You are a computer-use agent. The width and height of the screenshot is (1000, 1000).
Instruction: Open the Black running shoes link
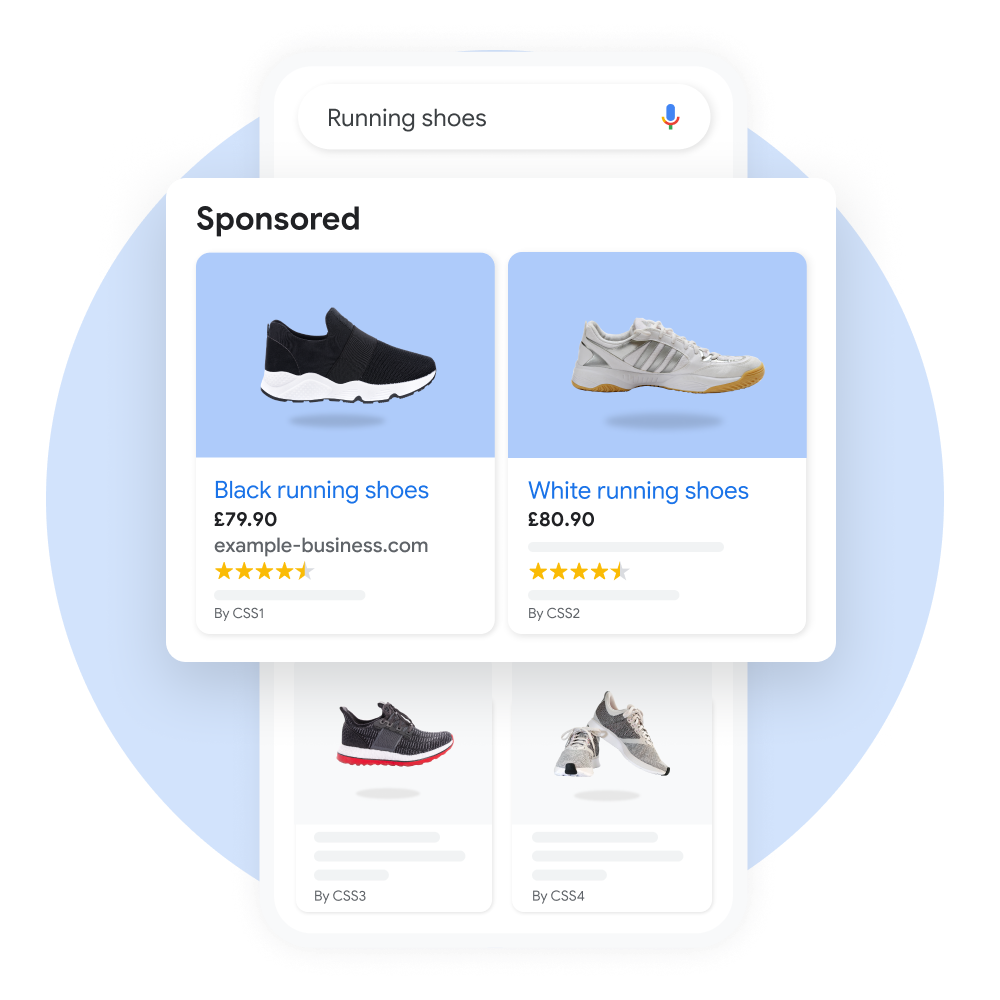point(321,490)
